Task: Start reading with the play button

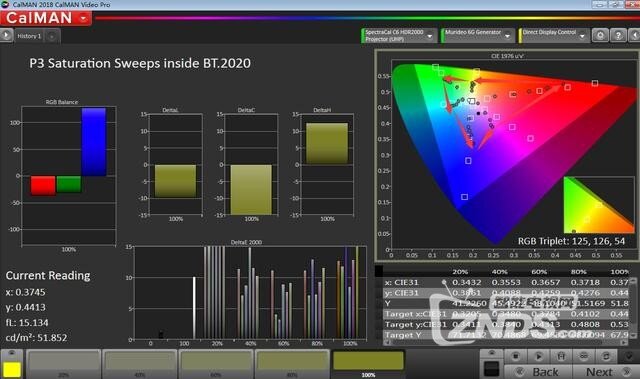Action: [x=538, y=357]
